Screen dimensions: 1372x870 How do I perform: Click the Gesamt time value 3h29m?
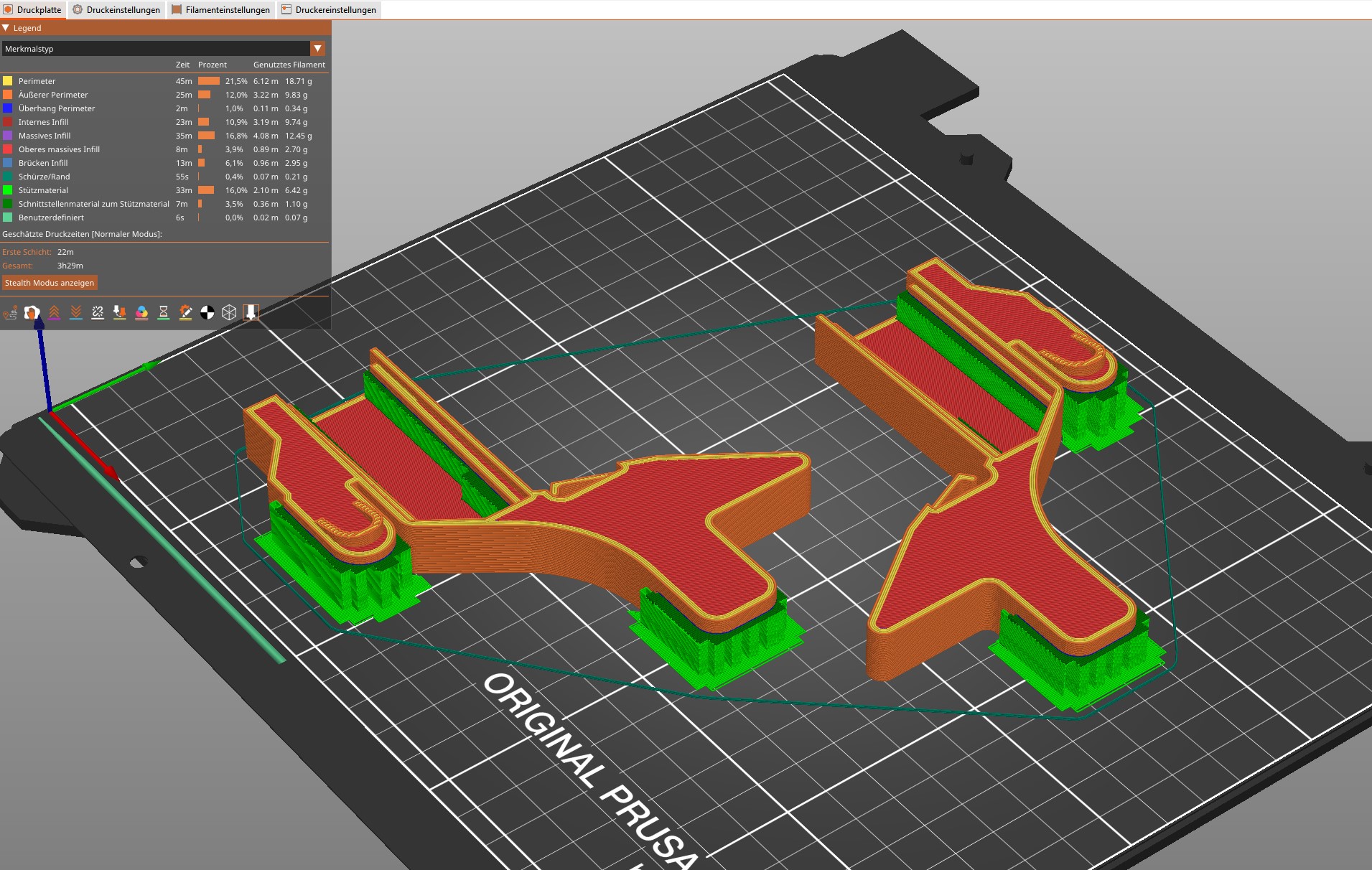pyautogui.click(x=70, y=266)
